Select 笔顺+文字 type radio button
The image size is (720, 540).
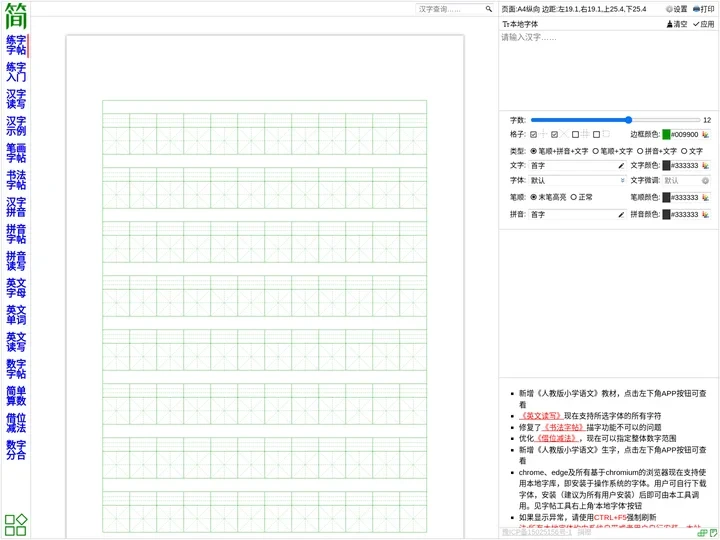tap(596, 150)
